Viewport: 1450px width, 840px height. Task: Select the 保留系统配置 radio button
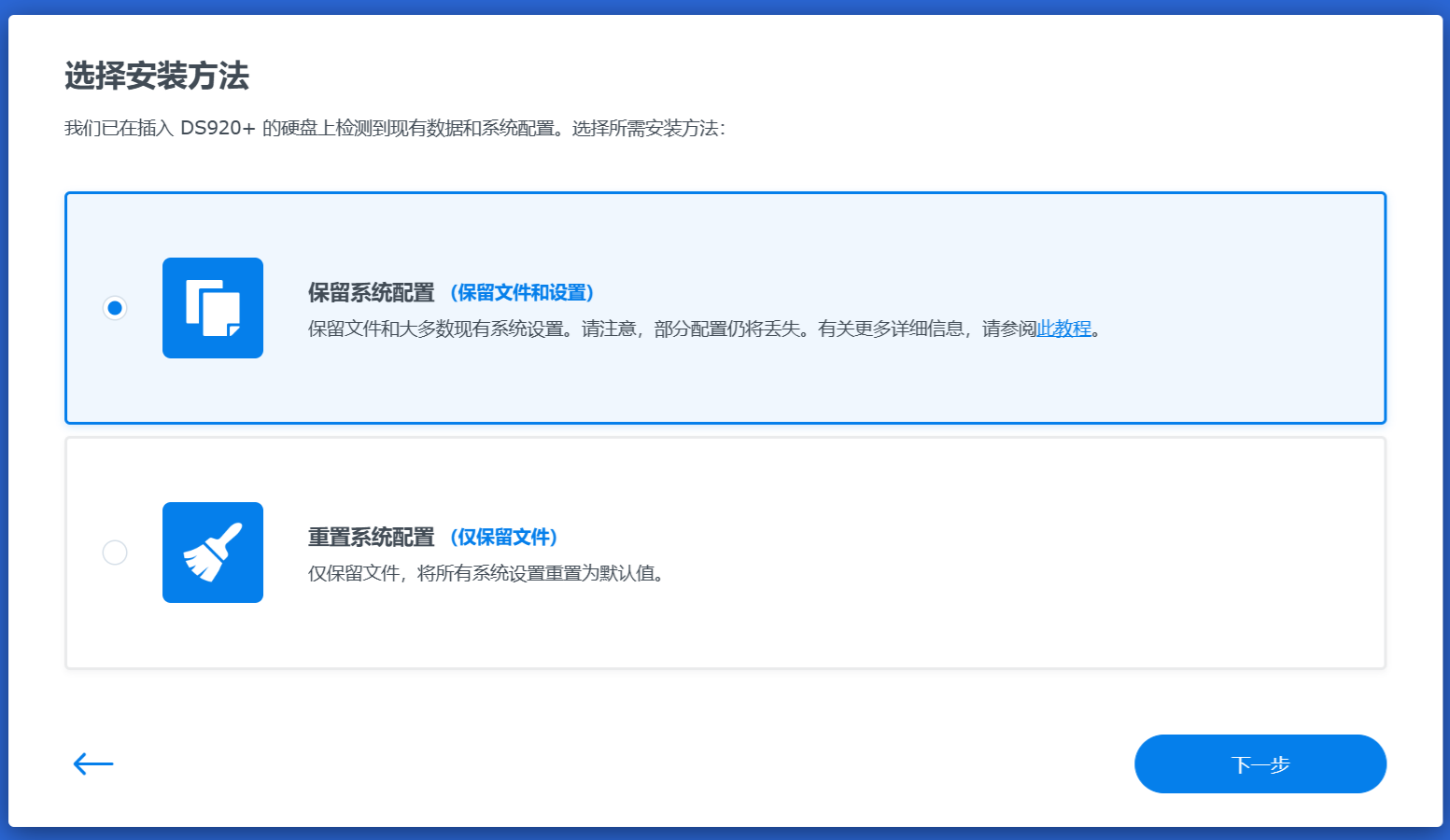tap(115, 308)
